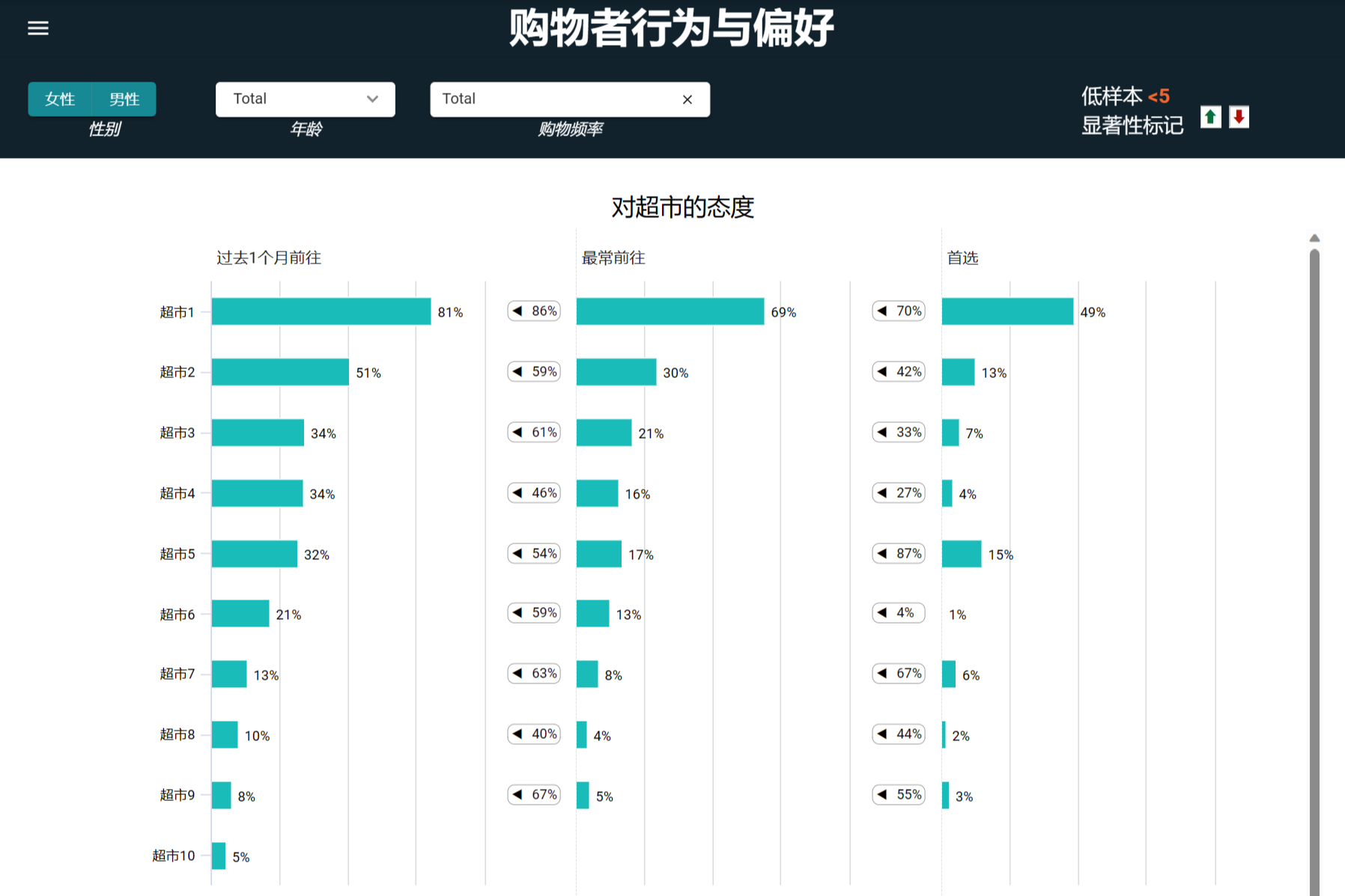Open the 购物频率 filter field

554,100
